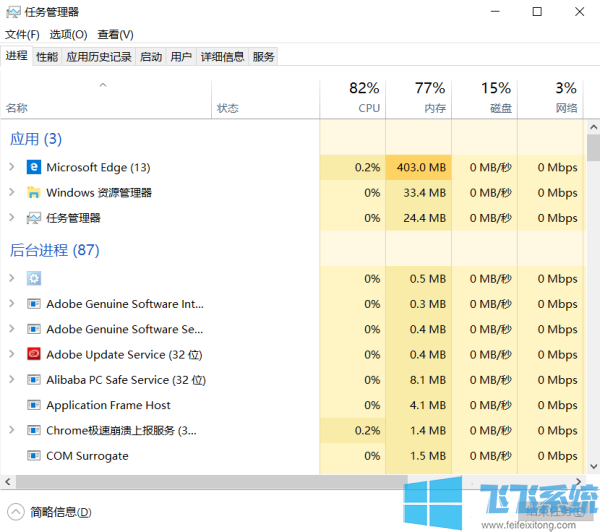
Task: Sort by the 网络 3% column header
Action: coord(550,99)
